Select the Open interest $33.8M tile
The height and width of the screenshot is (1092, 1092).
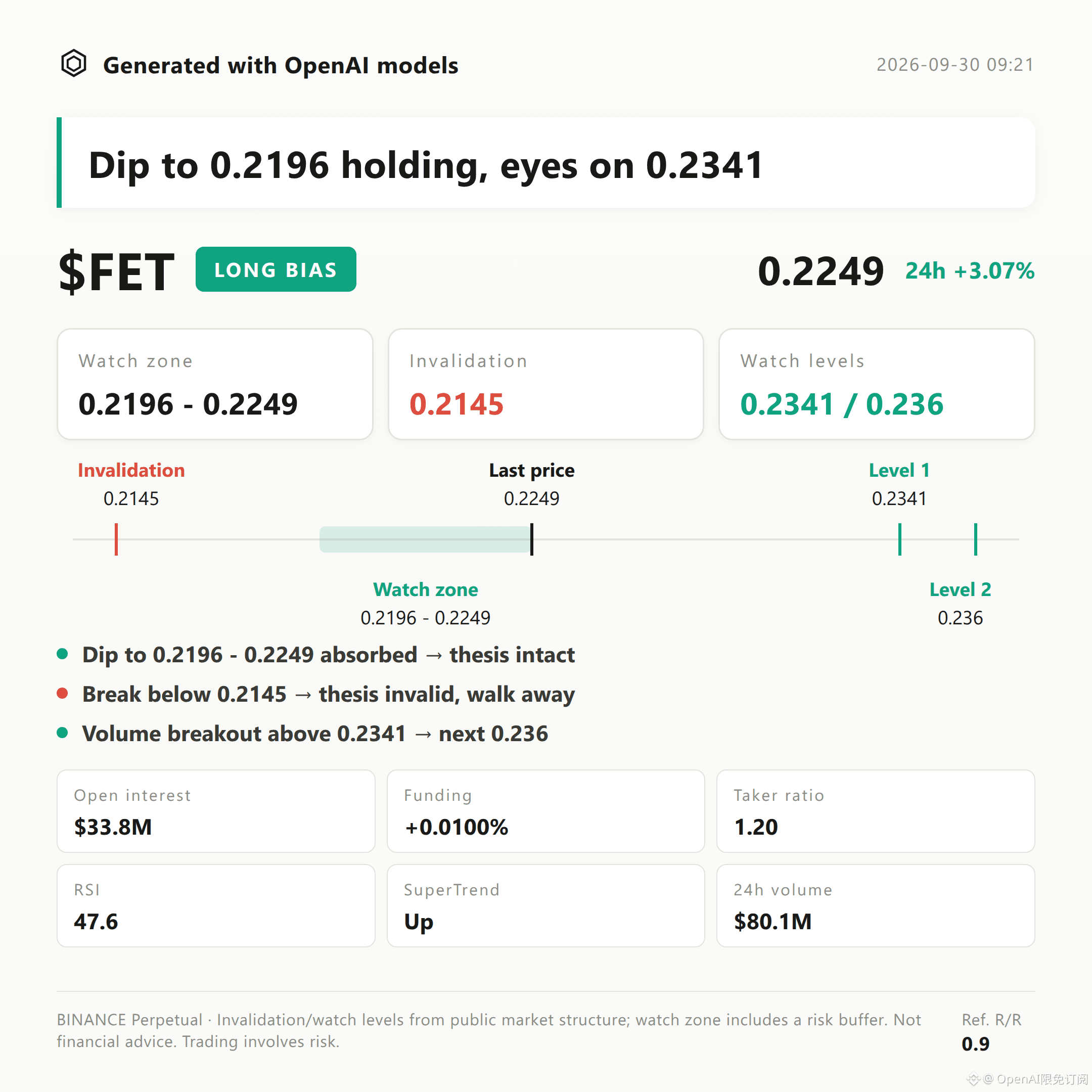(216, 811)
